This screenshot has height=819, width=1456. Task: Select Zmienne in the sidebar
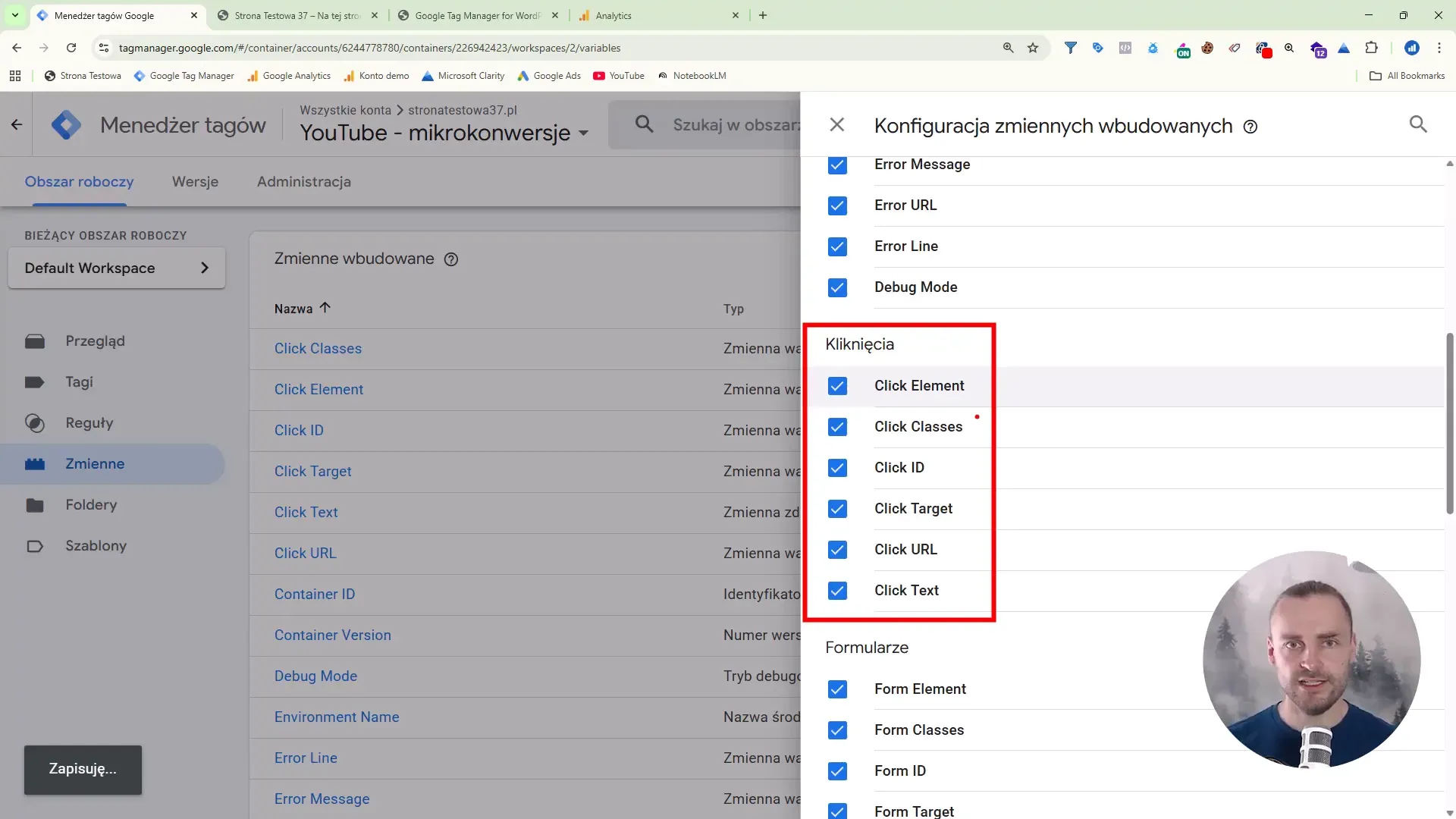pos(112,464)
